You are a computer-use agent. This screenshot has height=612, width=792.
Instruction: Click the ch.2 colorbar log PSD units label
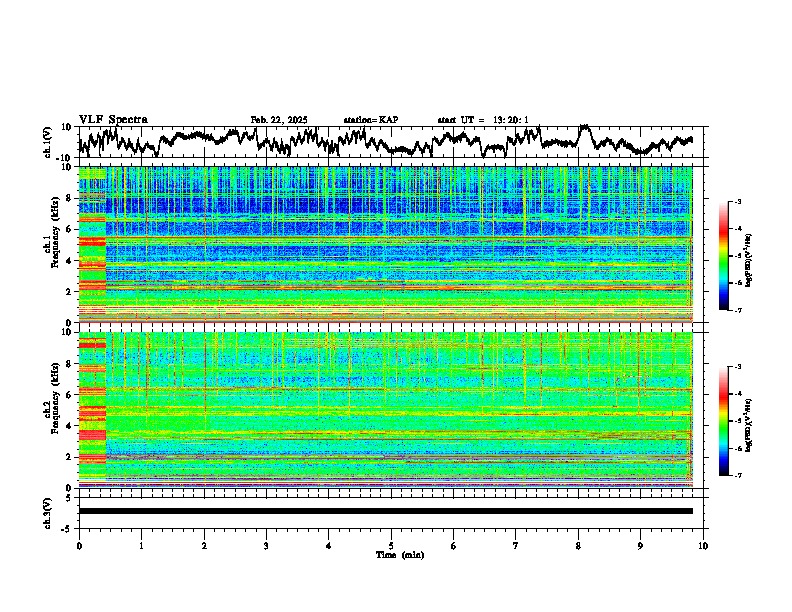click(x=749, y=425)
